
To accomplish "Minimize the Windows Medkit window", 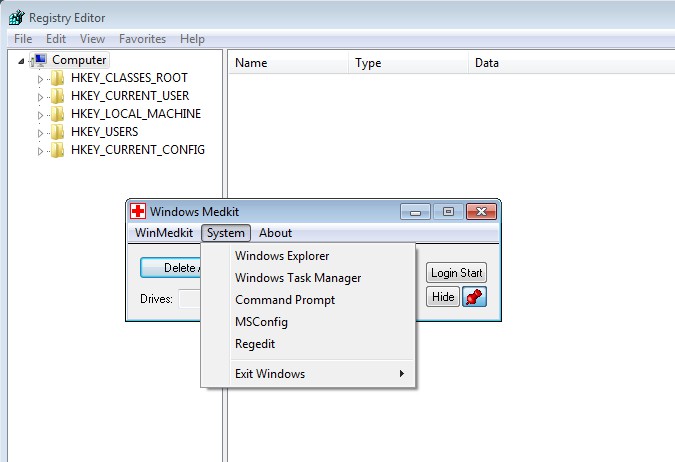I will click(415, 211).
